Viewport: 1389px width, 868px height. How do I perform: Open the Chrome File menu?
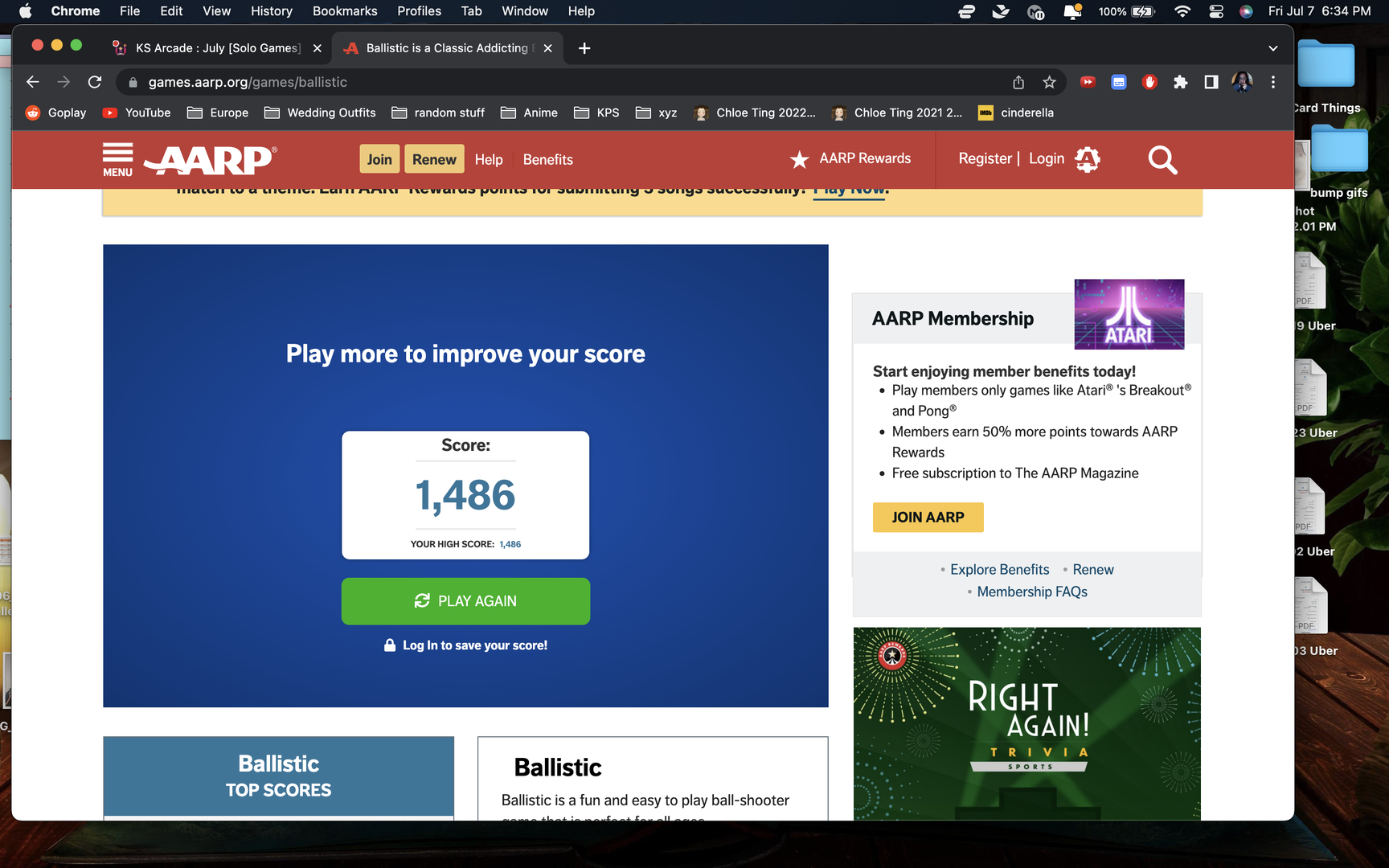(x=129, y=11)
